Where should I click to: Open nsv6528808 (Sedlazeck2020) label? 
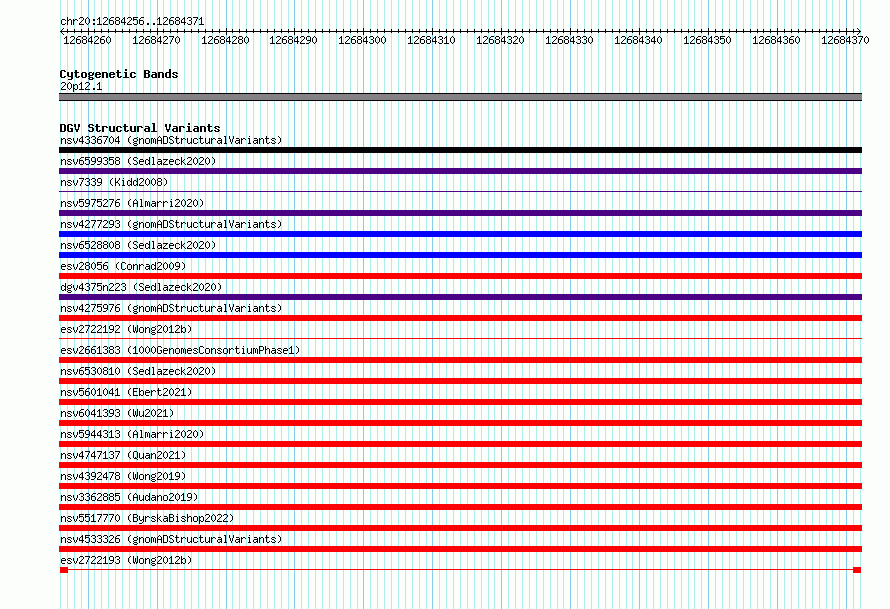(138, 245)
